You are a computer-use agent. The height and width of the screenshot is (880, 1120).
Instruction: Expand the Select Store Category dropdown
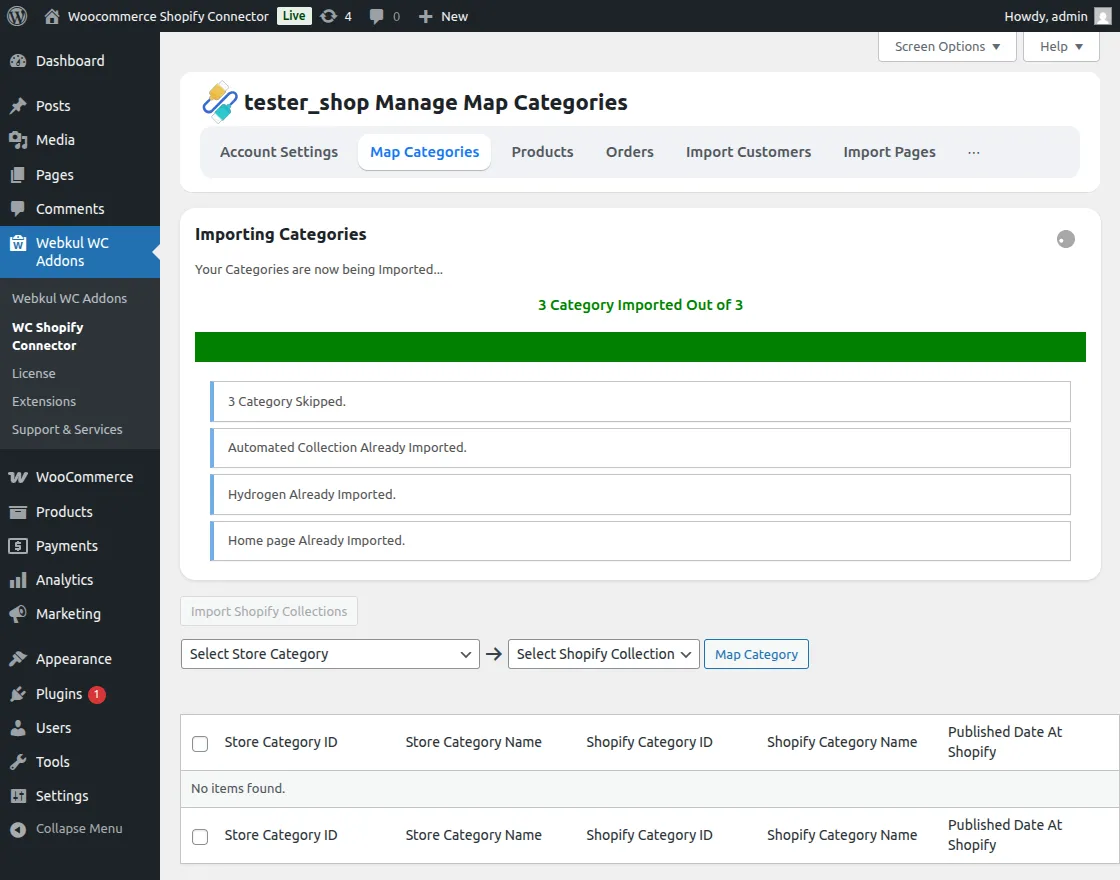330,654
